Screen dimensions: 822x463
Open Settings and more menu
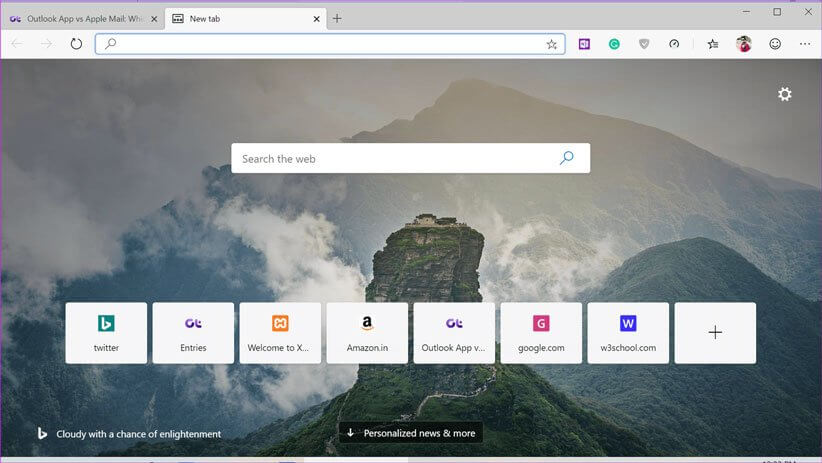pos(805,44)
